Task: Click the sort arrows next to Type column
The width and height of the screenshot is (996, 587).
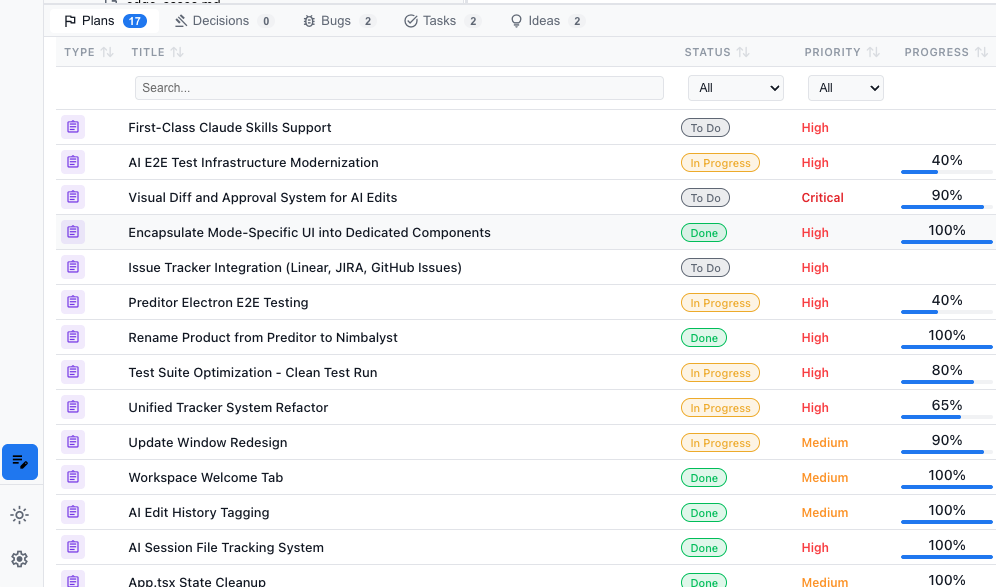Action: coord(108,52)
